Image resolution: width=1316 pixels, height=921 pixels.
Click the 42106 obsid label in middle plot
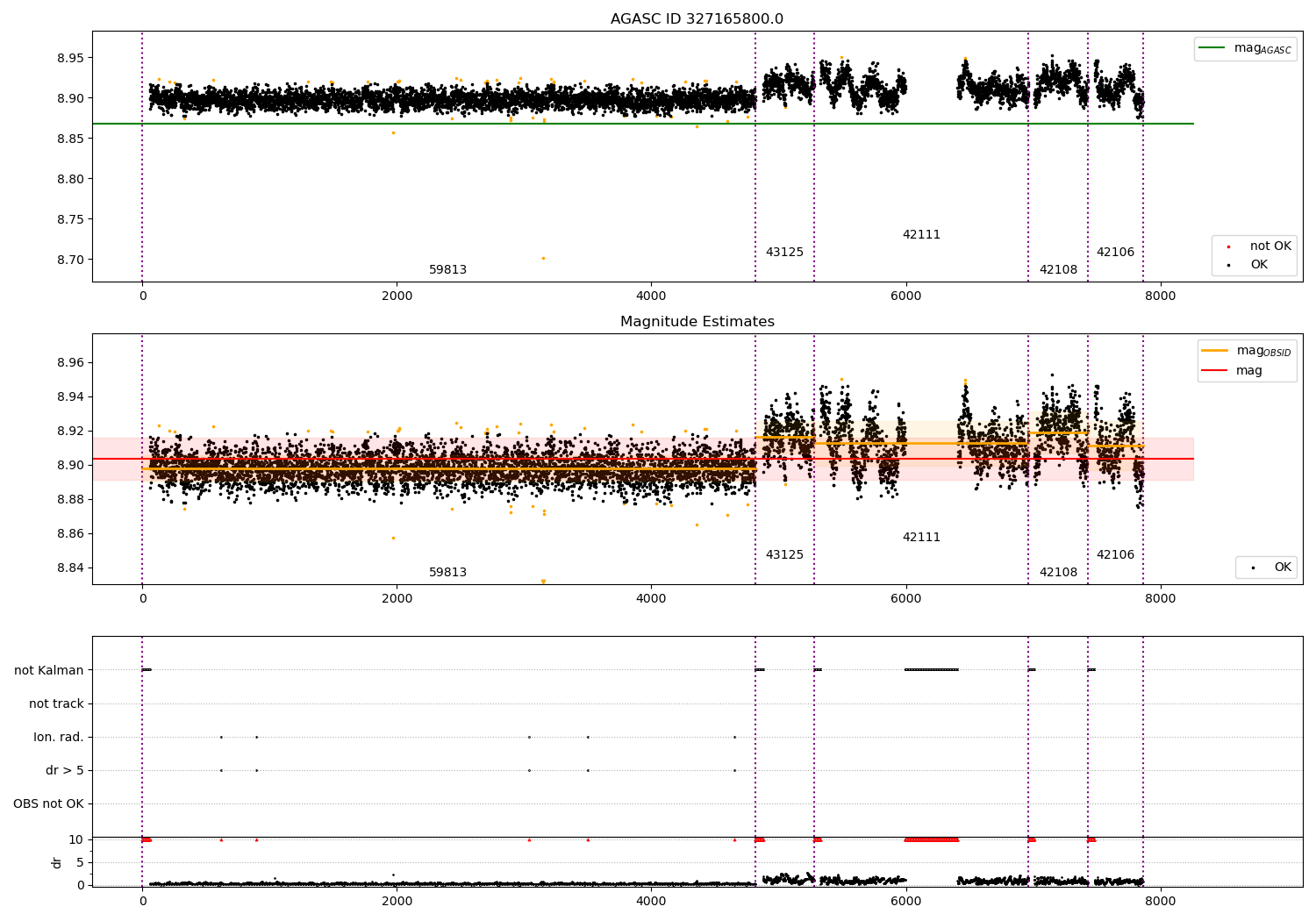coord(1115,555)
